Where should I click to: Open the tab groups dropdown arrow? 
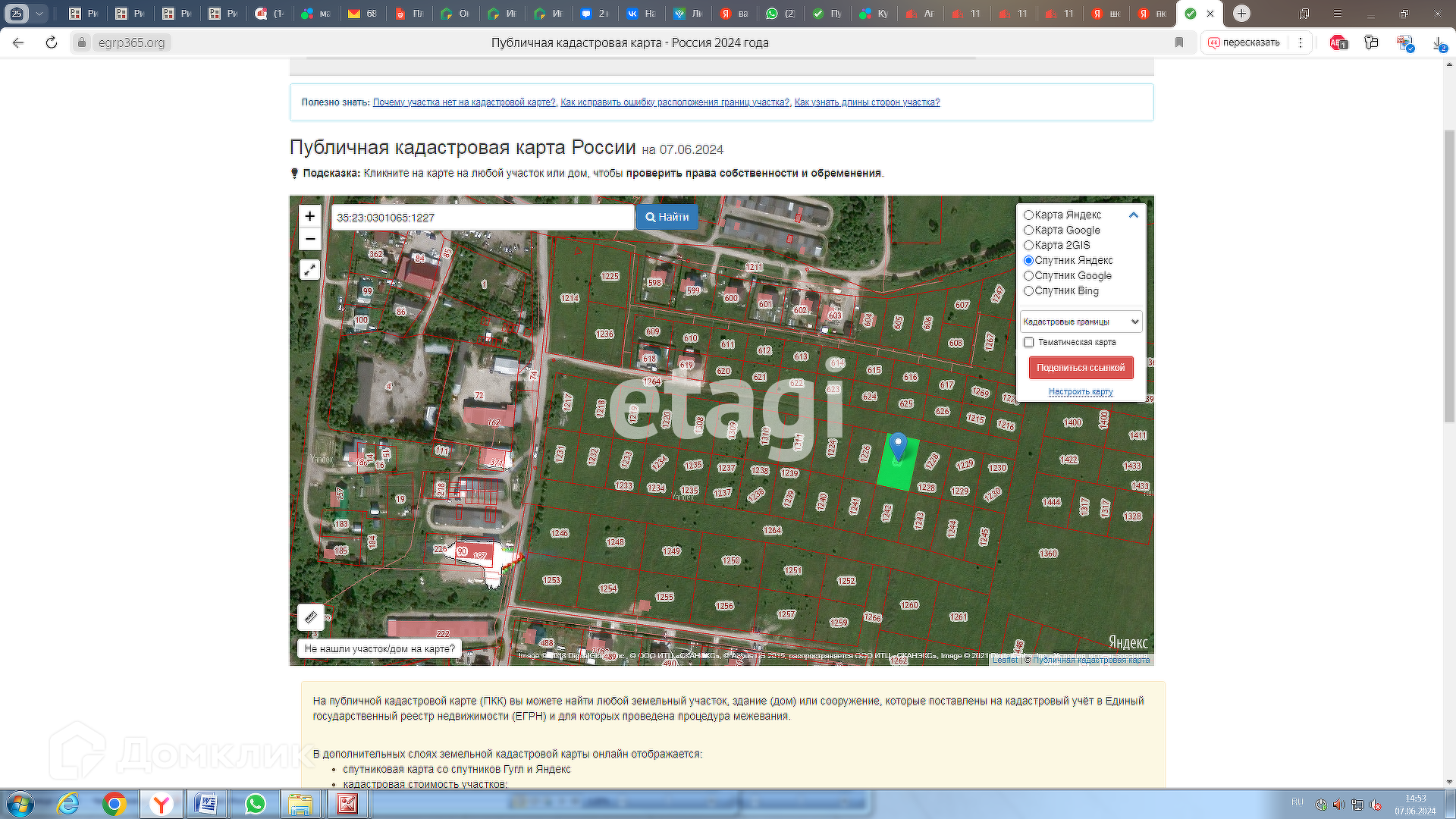(39, 14)
